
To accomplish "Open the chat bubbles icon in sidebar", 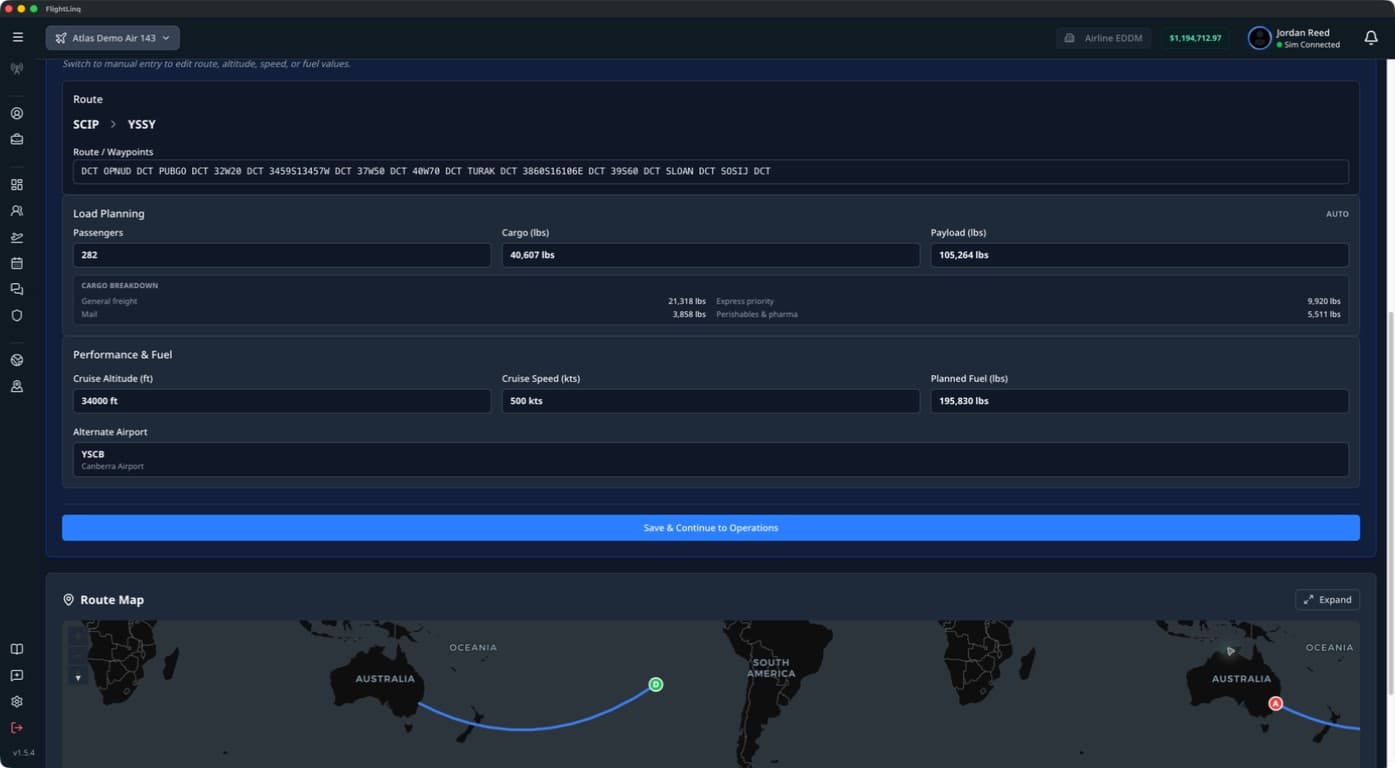I will (x=17, y=289).
